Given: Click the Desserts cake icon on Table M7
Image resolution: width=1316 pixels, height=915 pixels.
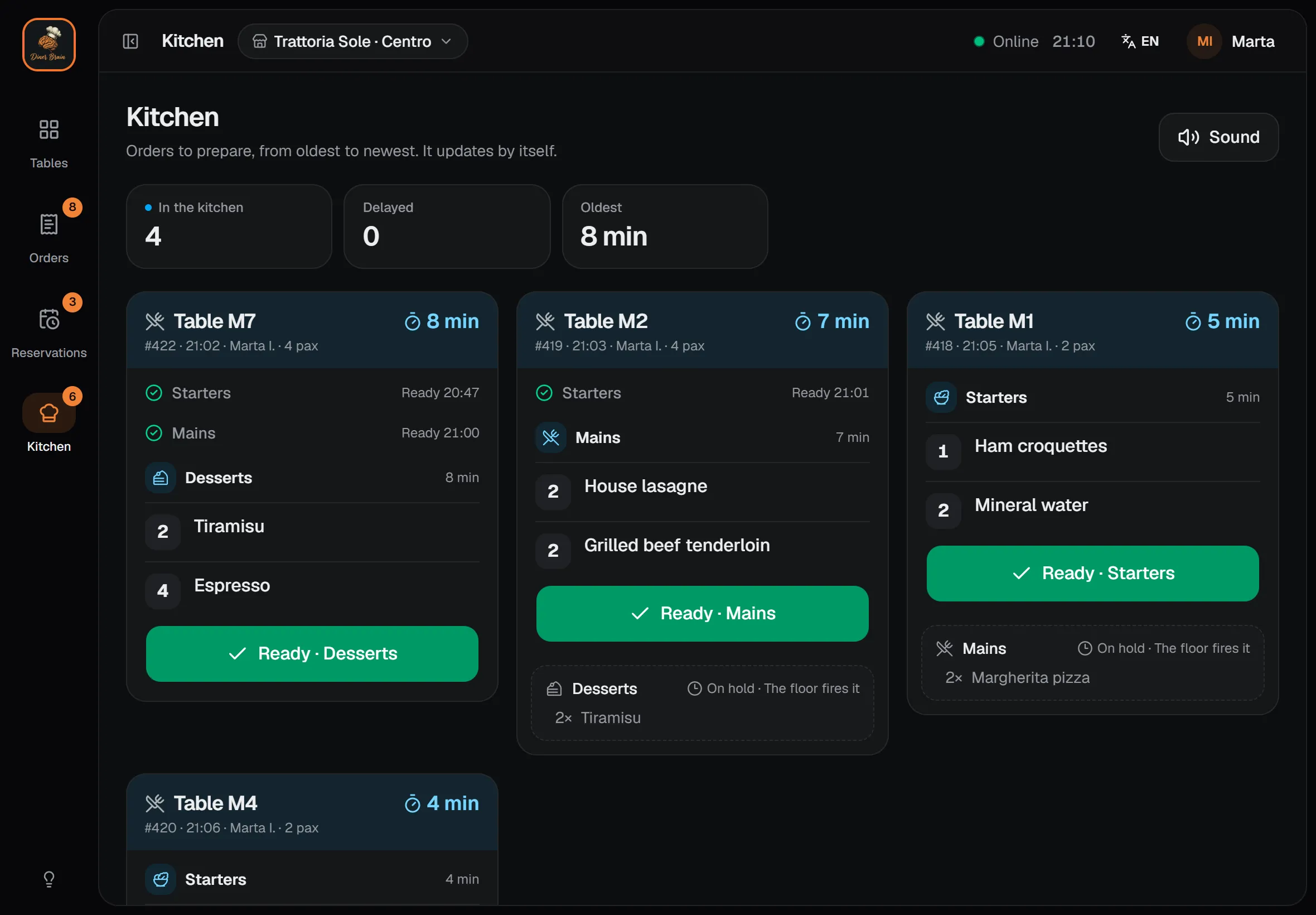Looking at the screenshot, I should click(161, 478).
